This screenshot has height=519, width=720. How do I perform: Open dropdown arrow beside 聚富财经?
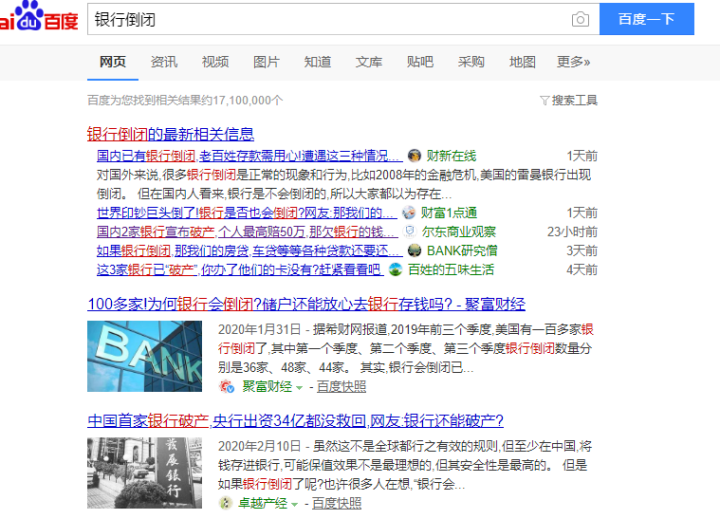pos(298,387)
